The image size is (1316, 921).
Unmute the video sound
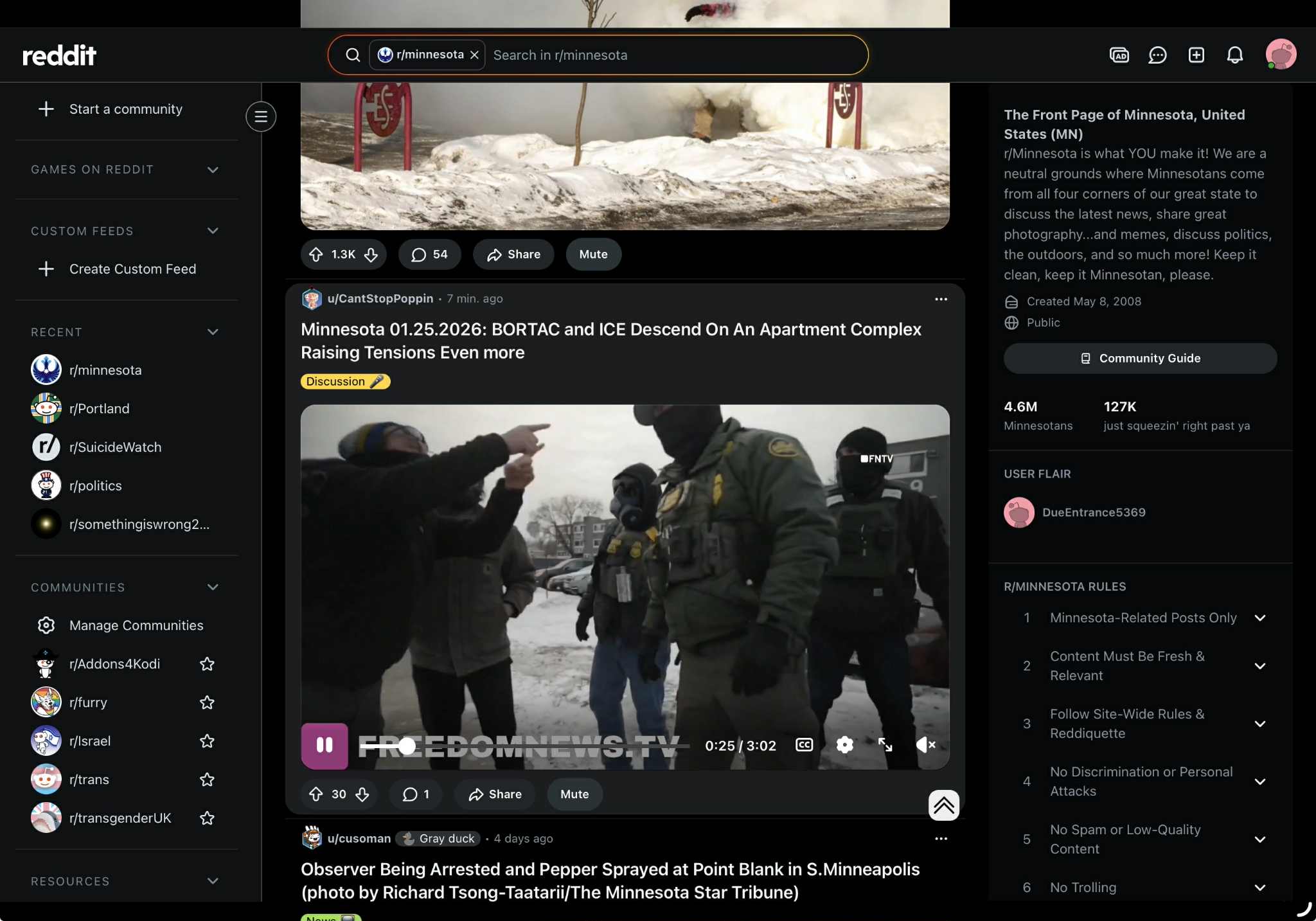(x=925, y=745)
